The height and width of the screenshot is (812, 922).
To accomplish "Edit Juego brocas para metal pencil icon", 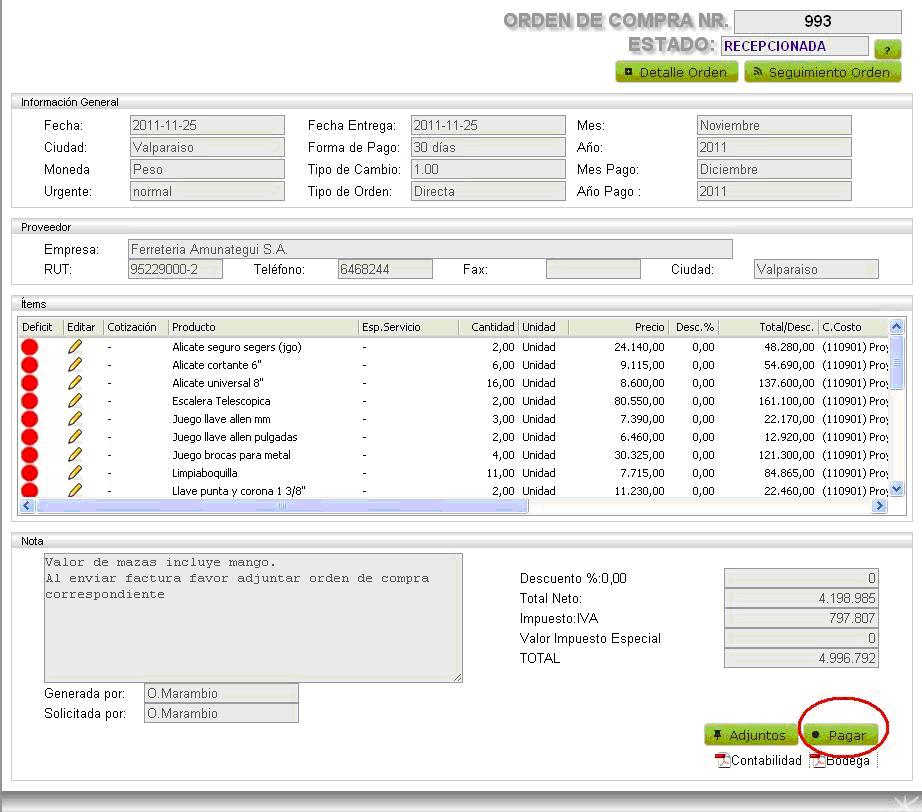I will pyautogui.click(x=75, y=455).
